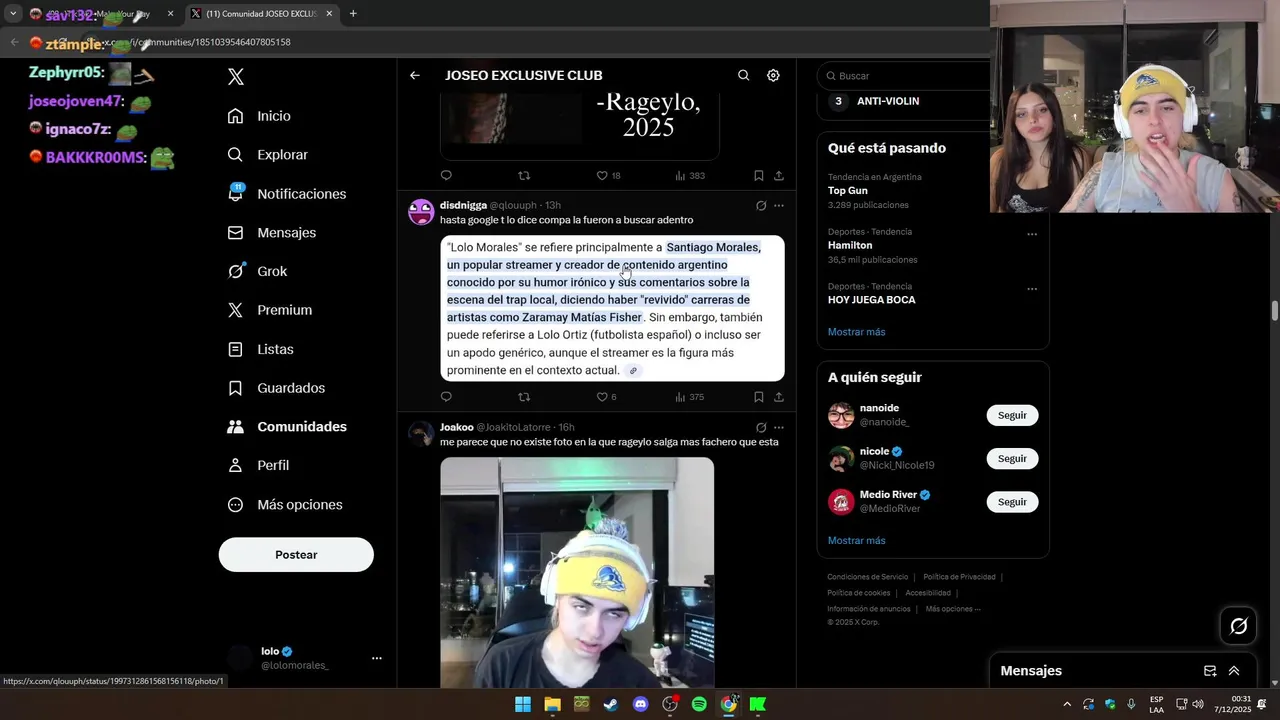The image size is (1280, 720).
Task: Share the Rageylo 2025 post
Action: [779, 175]
